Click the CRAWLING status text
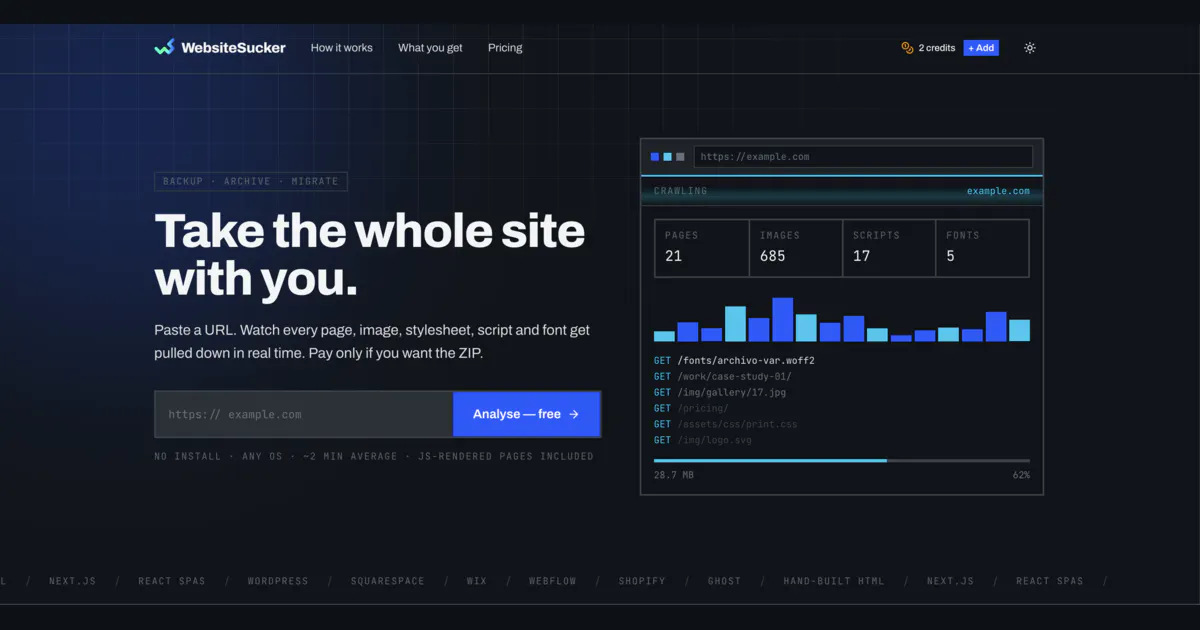The image size is (1200, 630). [680, 191]
